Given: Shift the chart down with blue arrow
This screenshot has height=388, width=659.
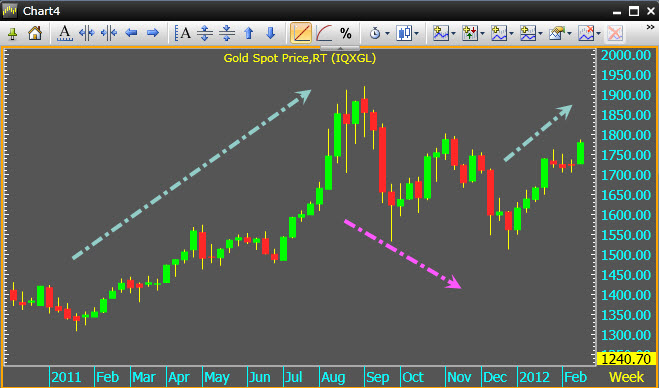Looking at the screenshot, I should click(271, 33).
